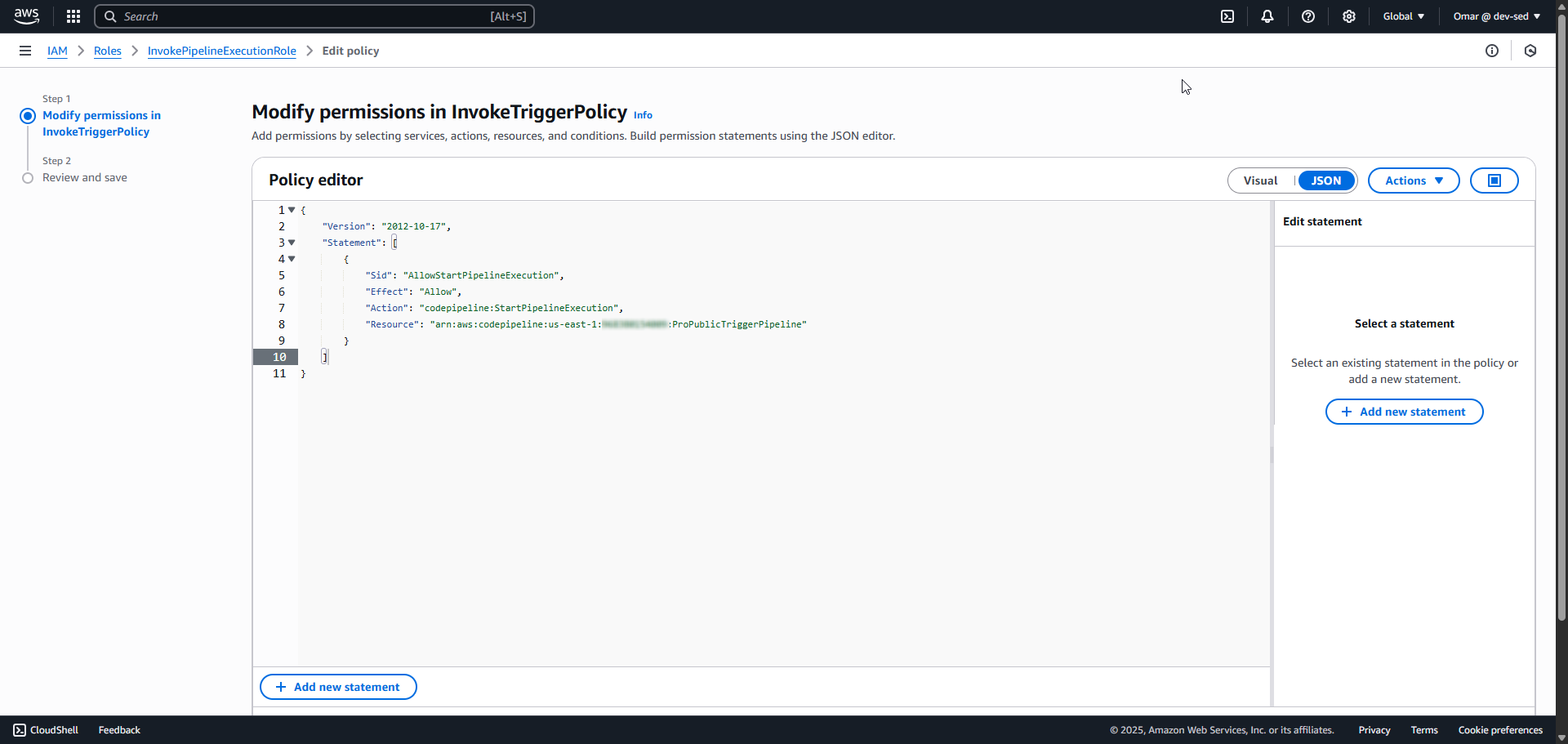The height and width of the screenshot is (744, 1568).
Task: Select Step 2 Review and save radio
Action: click(28, 178)
